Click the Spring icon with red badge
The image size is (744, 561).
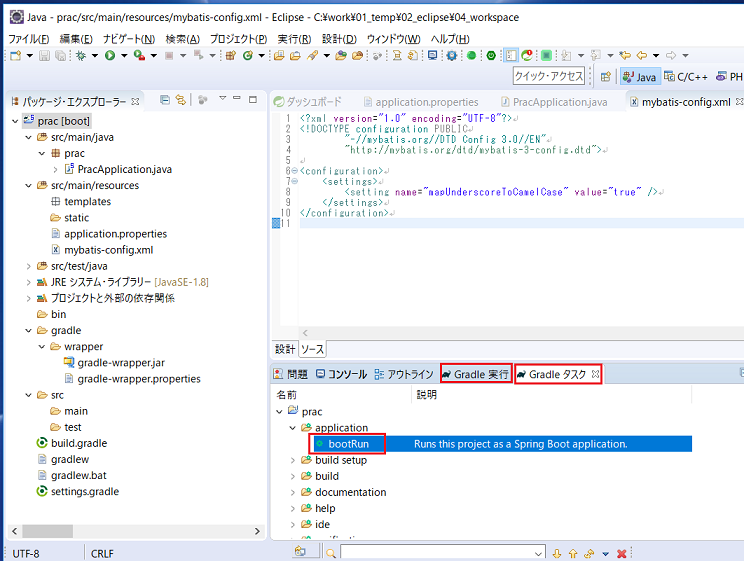527,56
